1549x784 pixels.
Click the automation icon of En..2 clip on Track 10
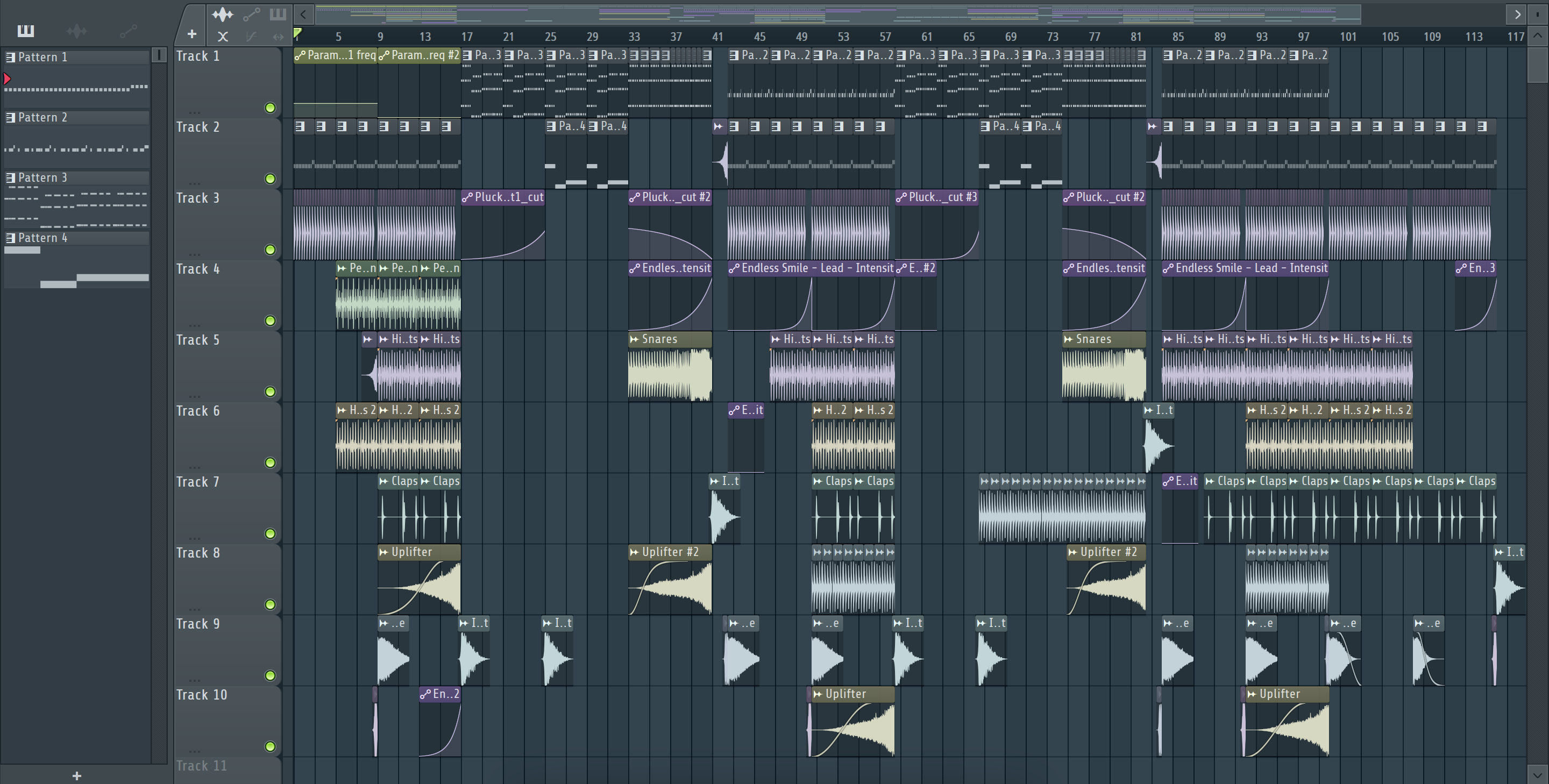click(425, 694)
